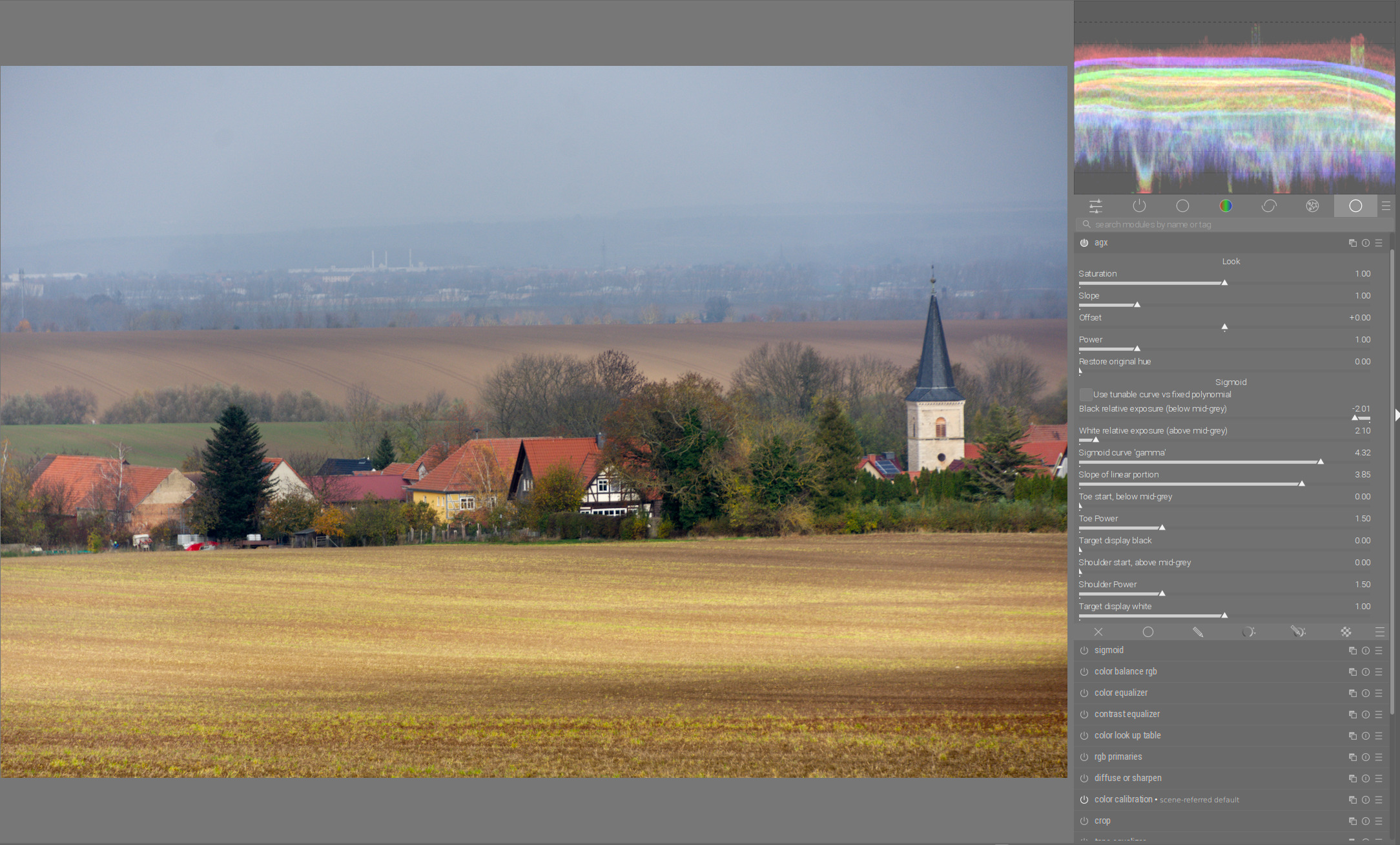Expand the right panel edge arrow
This screenshot has height=845, width=1400.
1397,415
